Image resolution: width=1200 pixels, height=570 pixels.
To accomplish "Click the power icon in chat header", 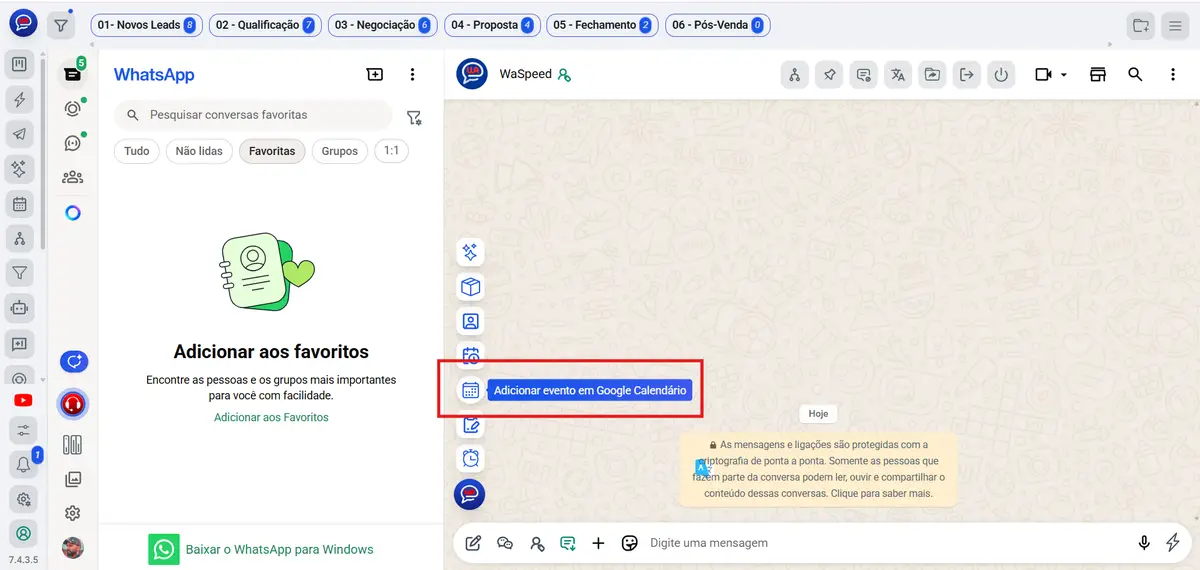I will tap(1001, 74).
